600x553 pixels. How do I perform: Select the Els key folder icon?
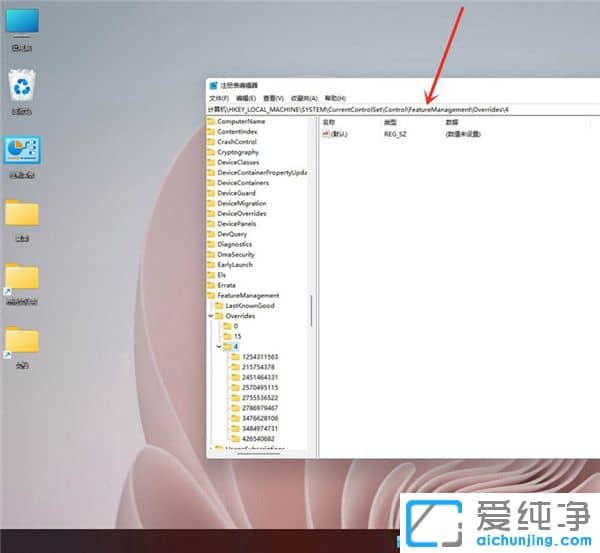point(211,275)
